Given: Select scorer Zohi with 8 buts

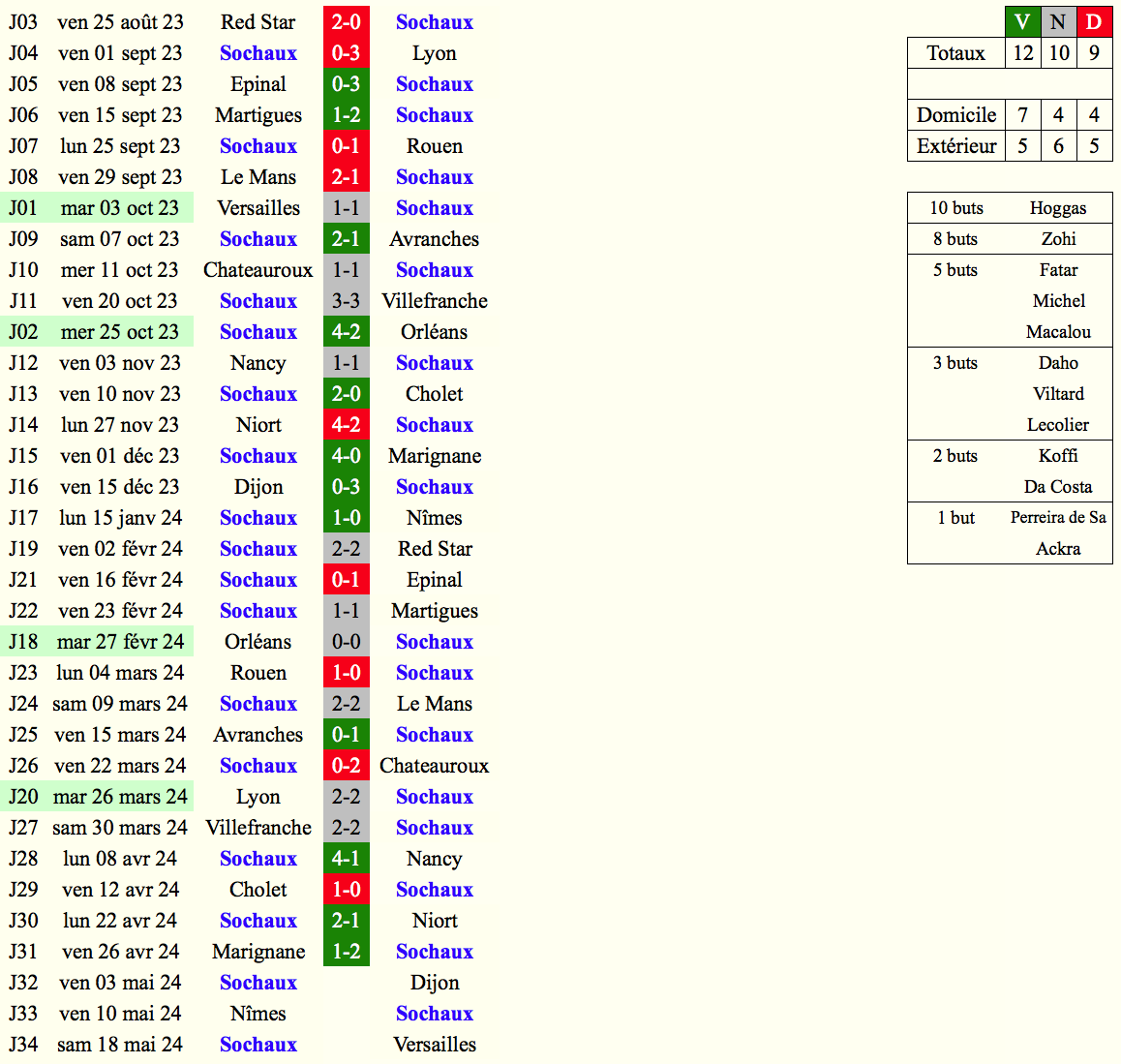Looking at the screenshot, I should coord(1058,239).
